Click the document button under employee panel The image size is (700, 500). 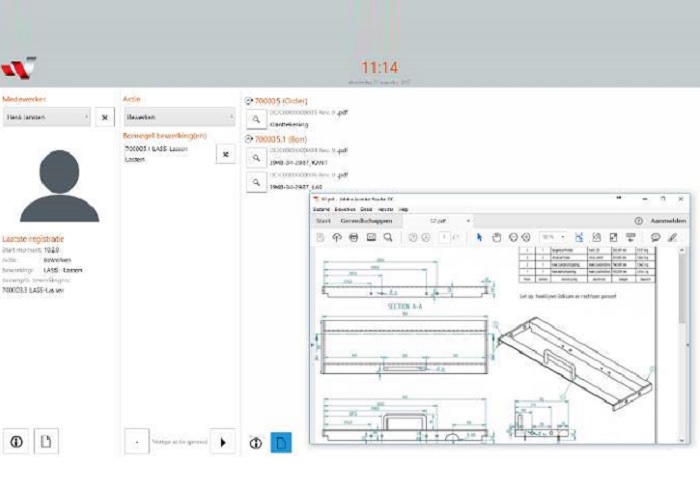click(45, 440)
